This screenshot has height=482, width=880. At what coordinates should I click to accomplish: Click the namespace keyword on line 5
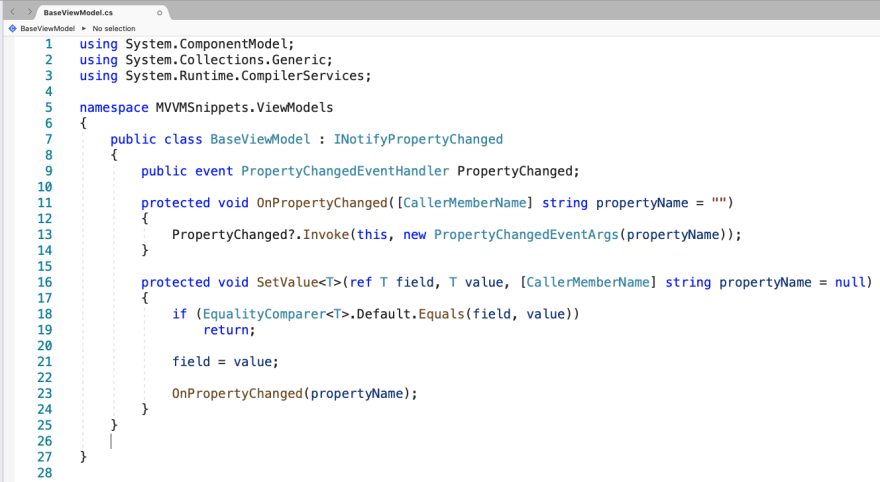pyautogui.click(x=114, y=107)
